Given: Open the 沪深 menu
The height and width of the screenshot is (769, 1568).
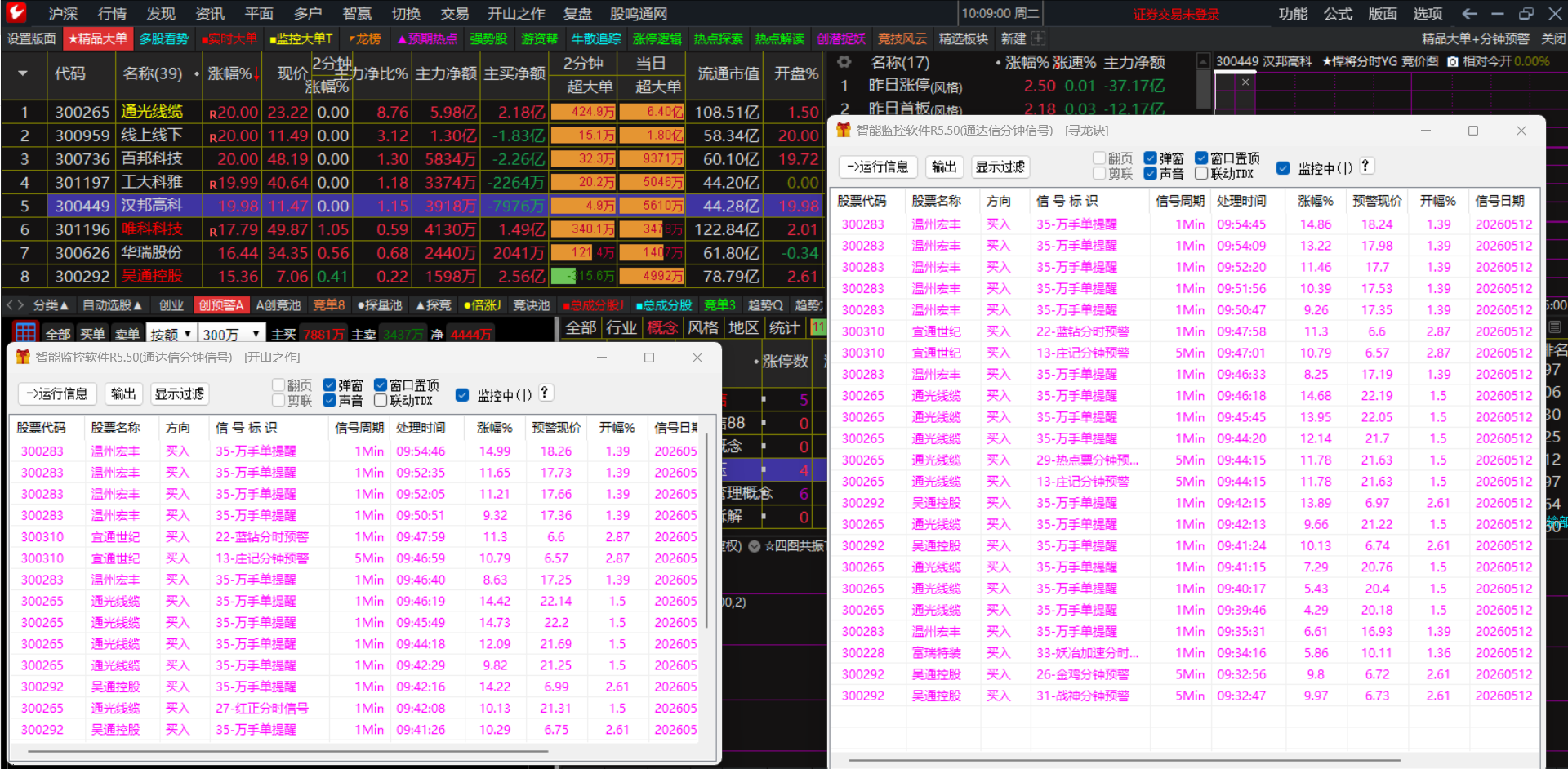Looking at the screenshot, I should (63, 13).
